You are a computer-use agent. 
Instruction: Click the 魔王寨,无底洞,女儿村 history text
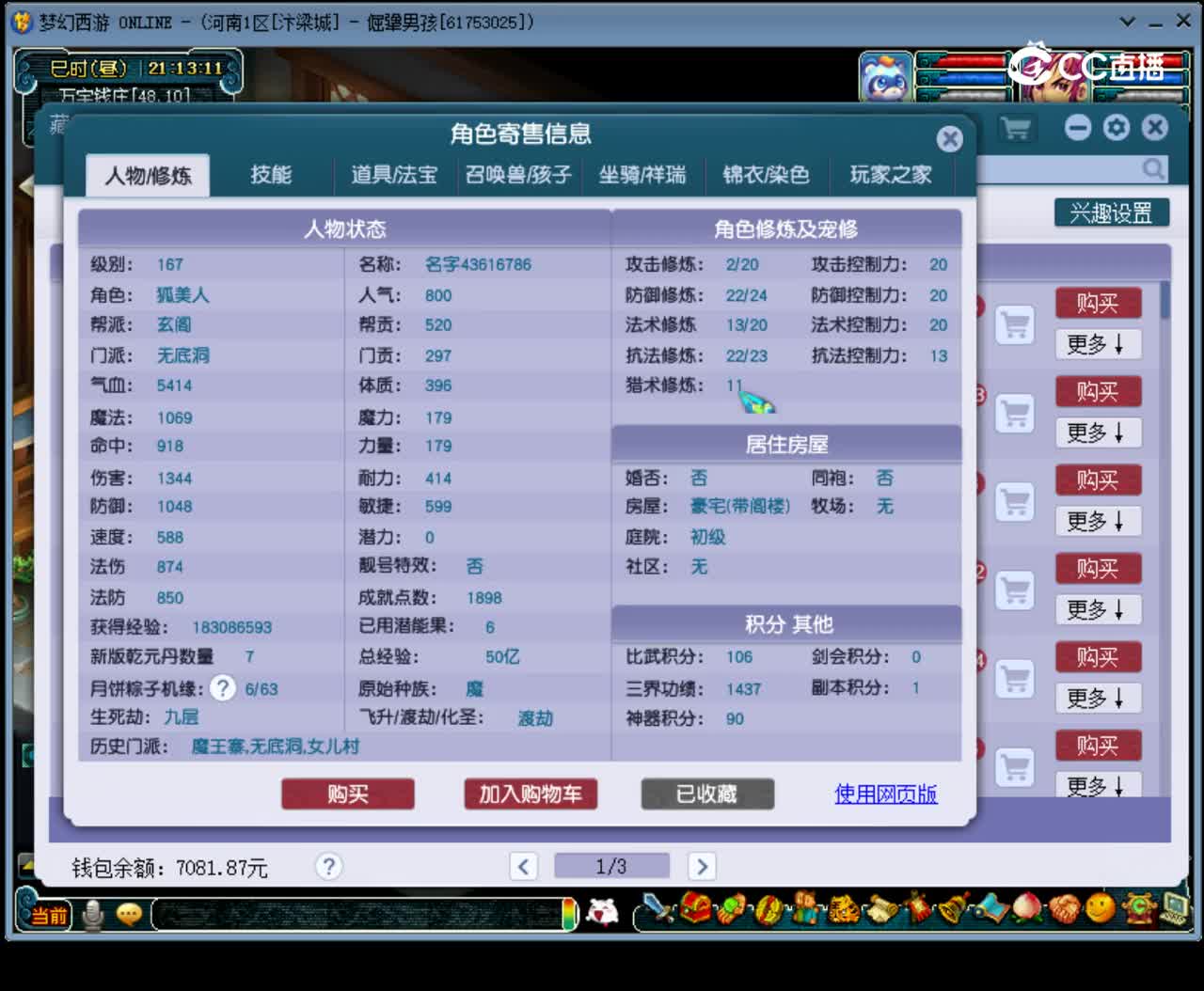point(275,747)
